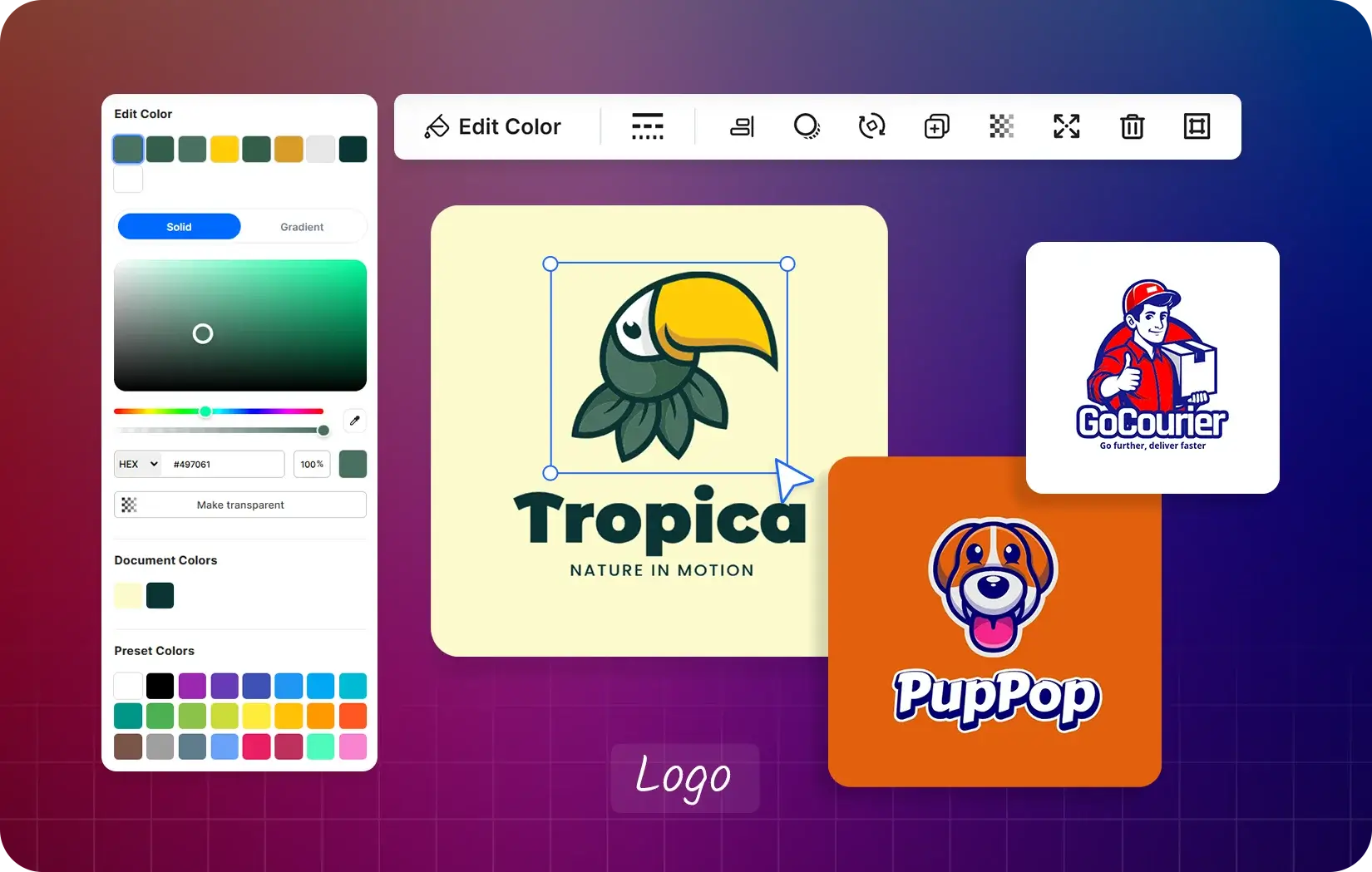This screenshot has height=872, width=1372.
Task: Open the HEX color format dropdown
Action: (x=138, y=464)
